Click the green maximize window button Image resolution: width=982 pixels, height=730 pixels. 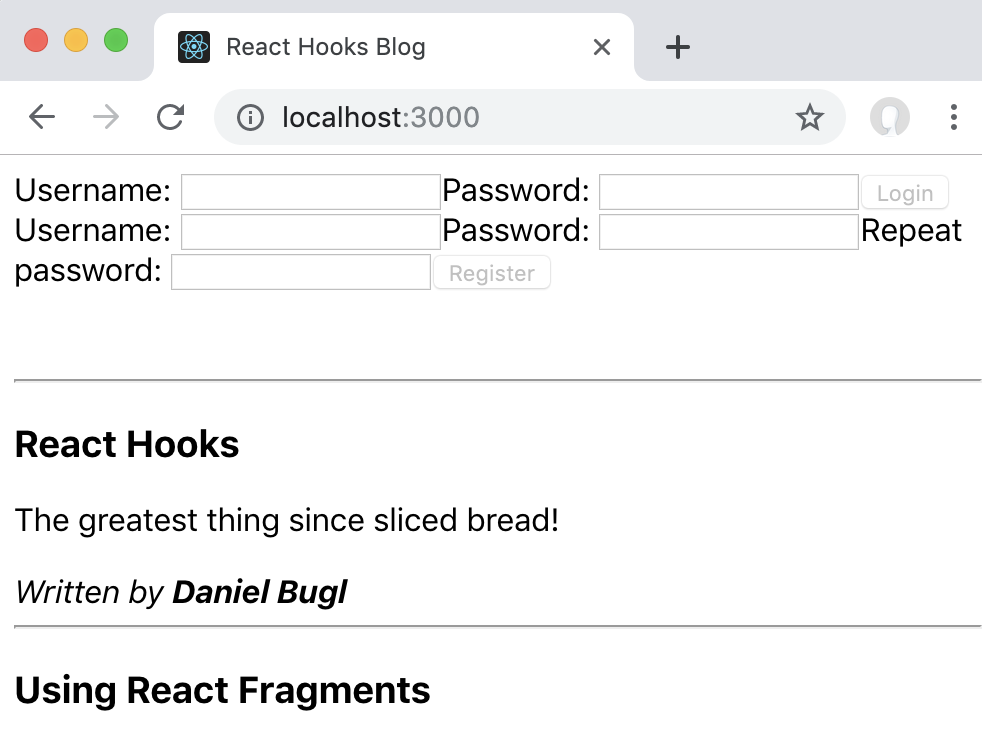[x=116, y=41]
